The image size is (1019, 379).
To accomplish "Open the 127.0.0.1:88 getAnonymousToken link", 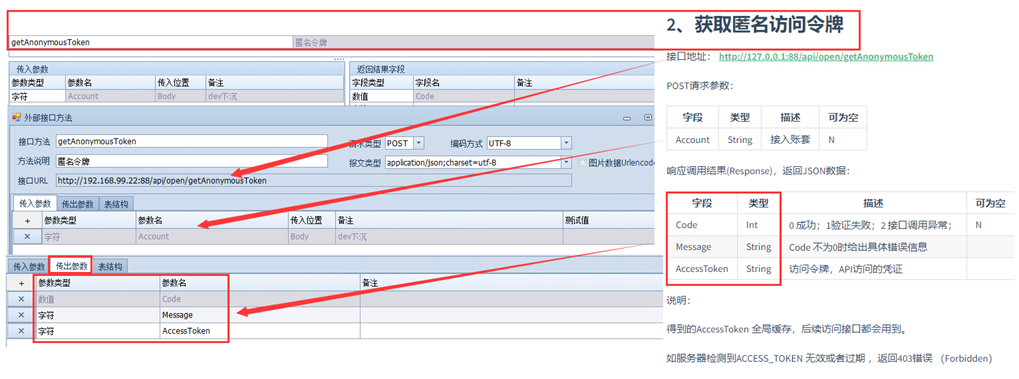I will click(x=826, y=57).
